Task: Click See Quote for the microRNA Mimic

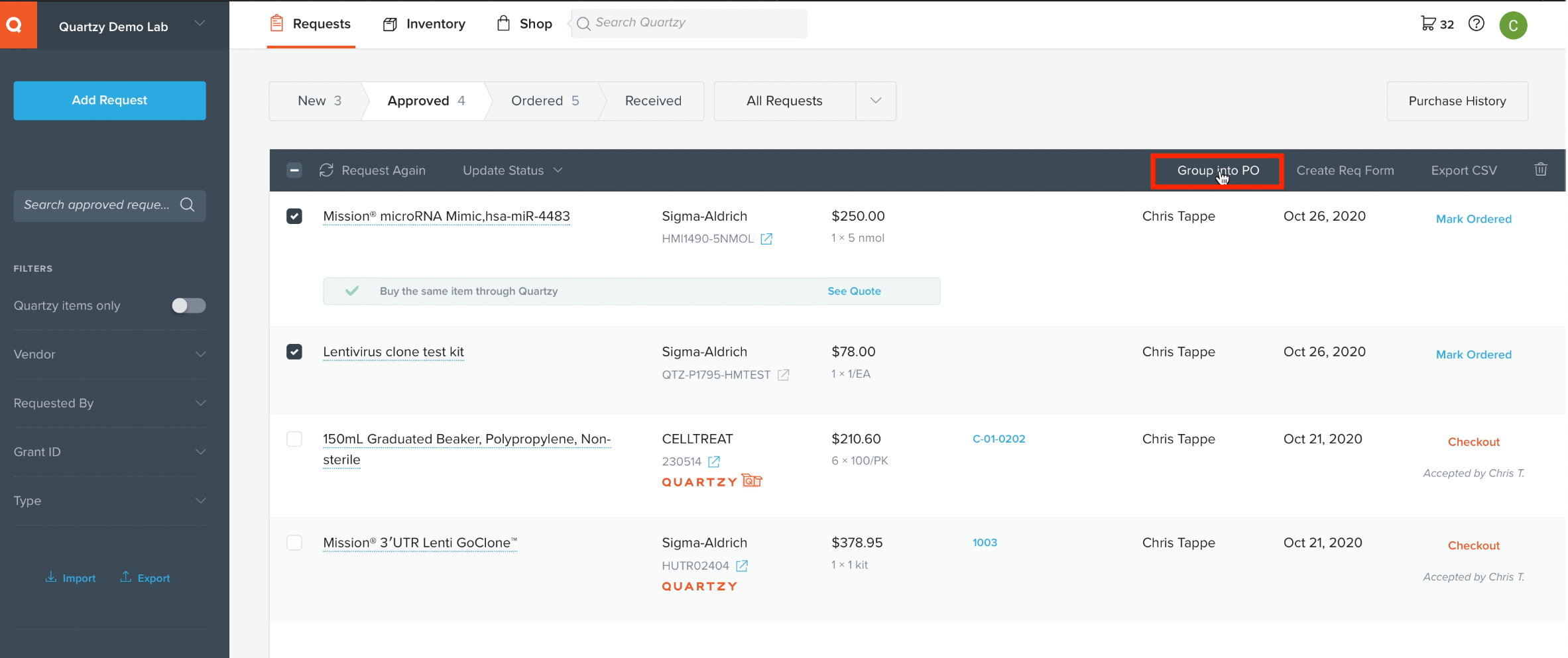Action: 853,291
